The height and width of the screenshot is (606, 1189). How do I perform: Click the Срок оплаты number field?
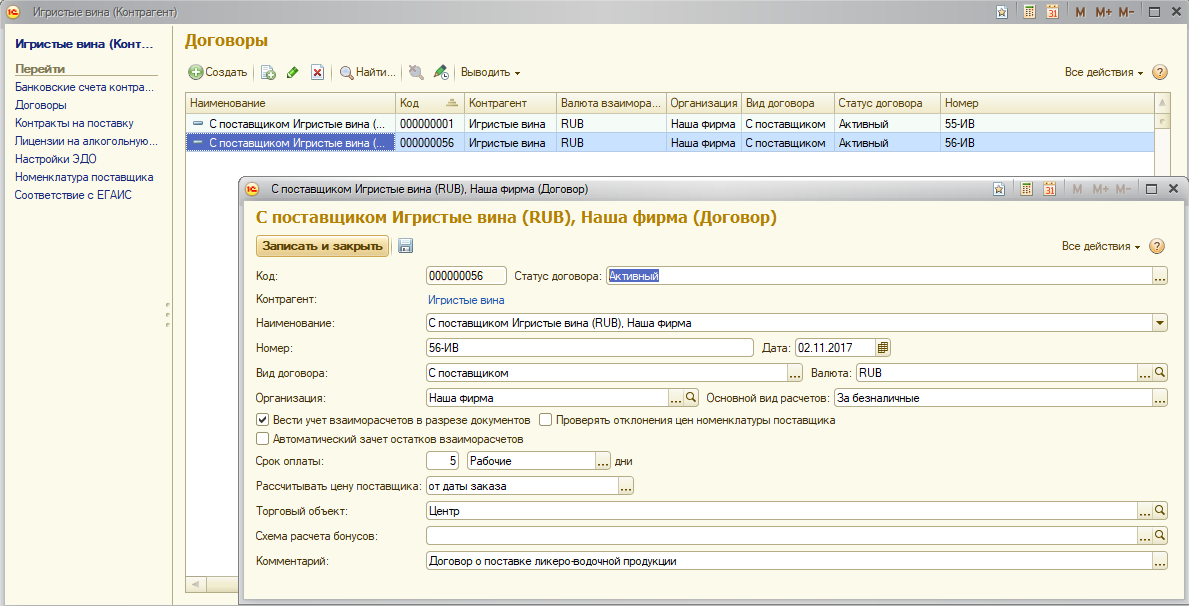(x=444, y=460)
